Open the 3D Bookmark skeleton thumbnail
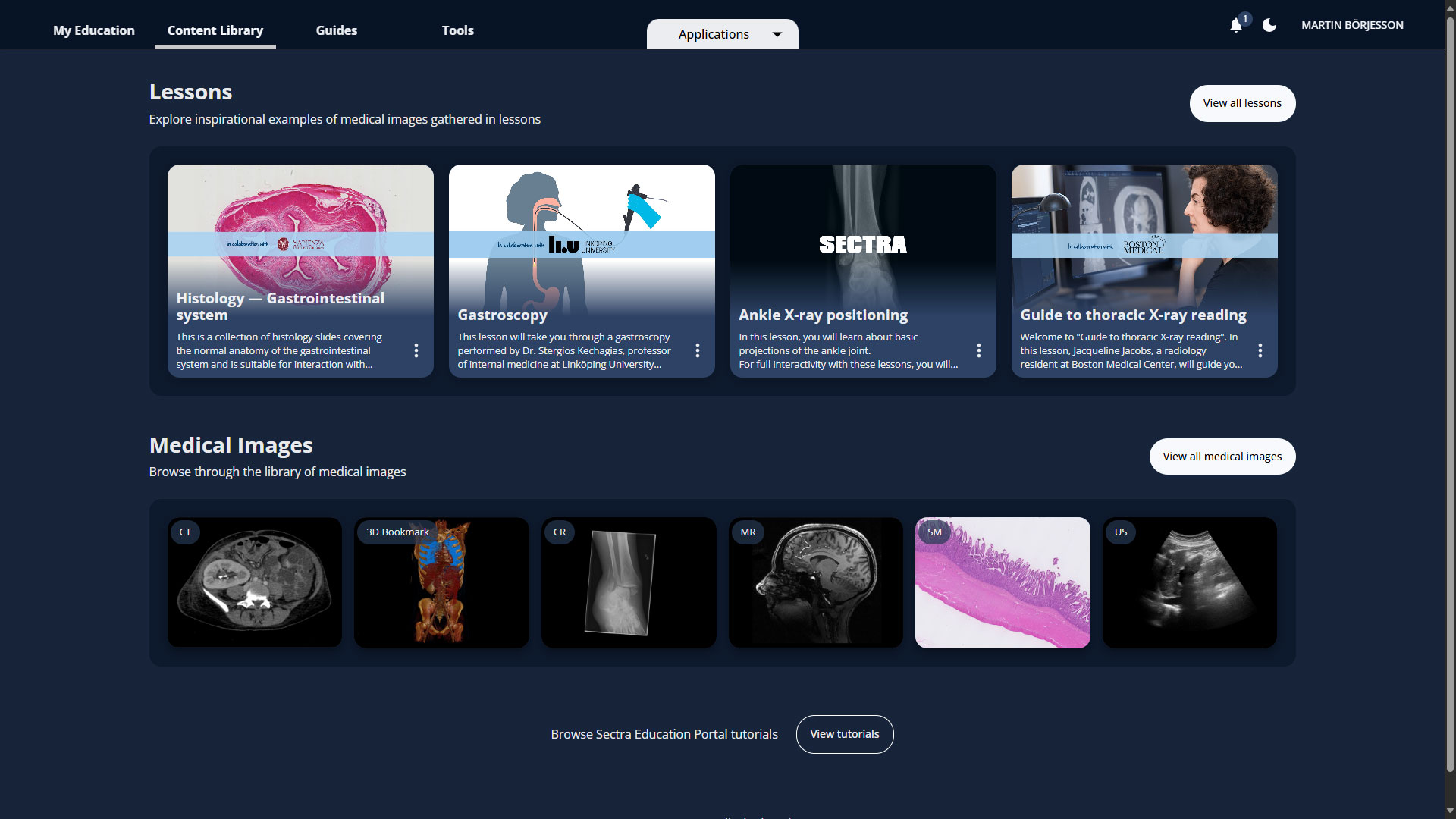Viewport: 1456px width, 819px height. click(441, 582)
